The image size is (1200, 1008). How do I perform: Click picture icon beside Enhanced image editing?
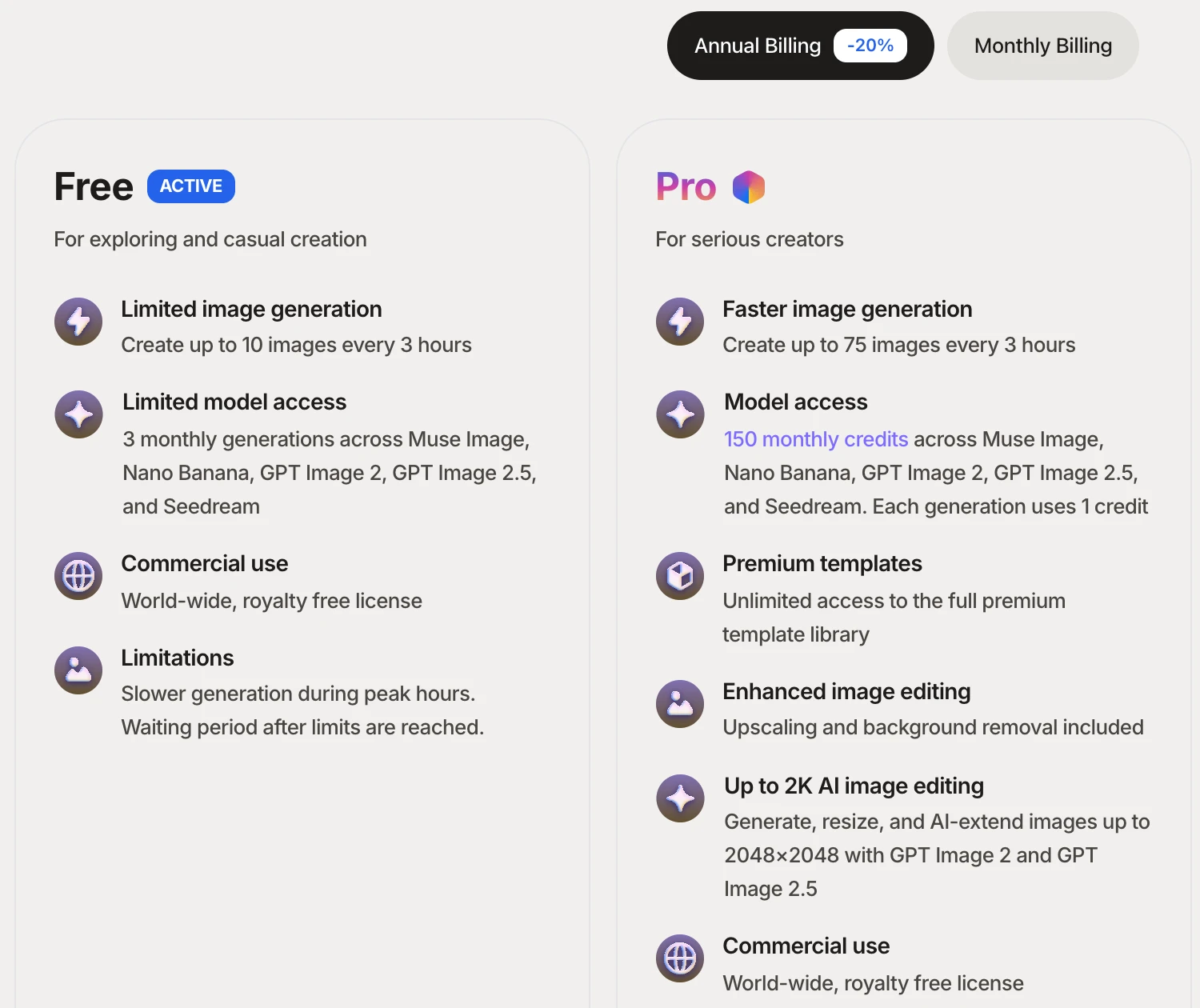(680, 704)
